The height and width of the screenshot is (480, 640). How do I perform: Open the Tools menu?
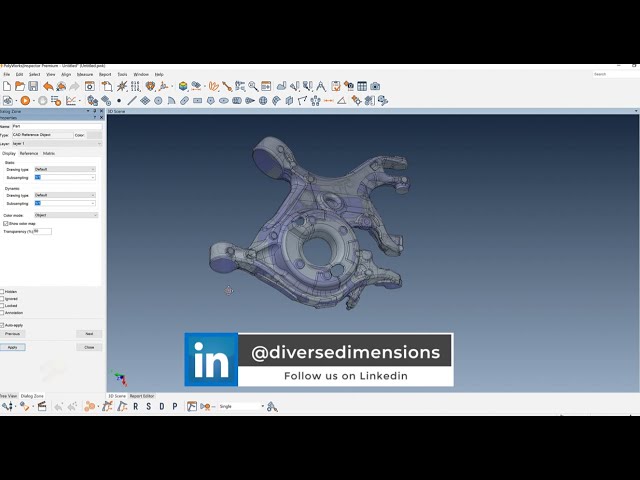point(122,74)
